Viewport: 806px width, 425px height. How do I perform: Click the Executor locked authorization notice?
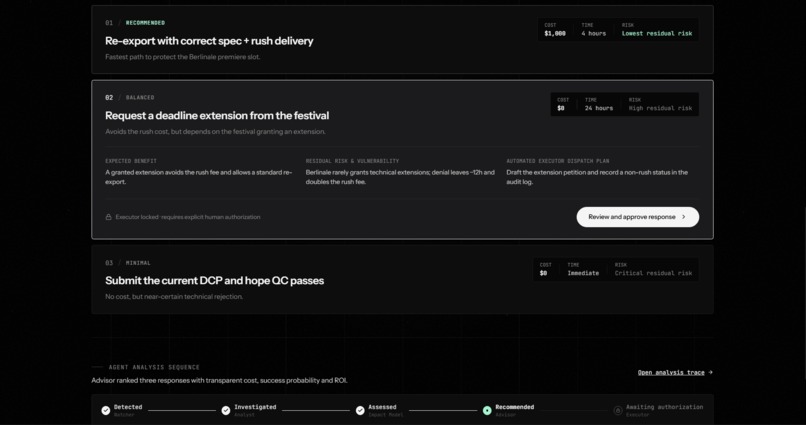[x=188, y=217]
